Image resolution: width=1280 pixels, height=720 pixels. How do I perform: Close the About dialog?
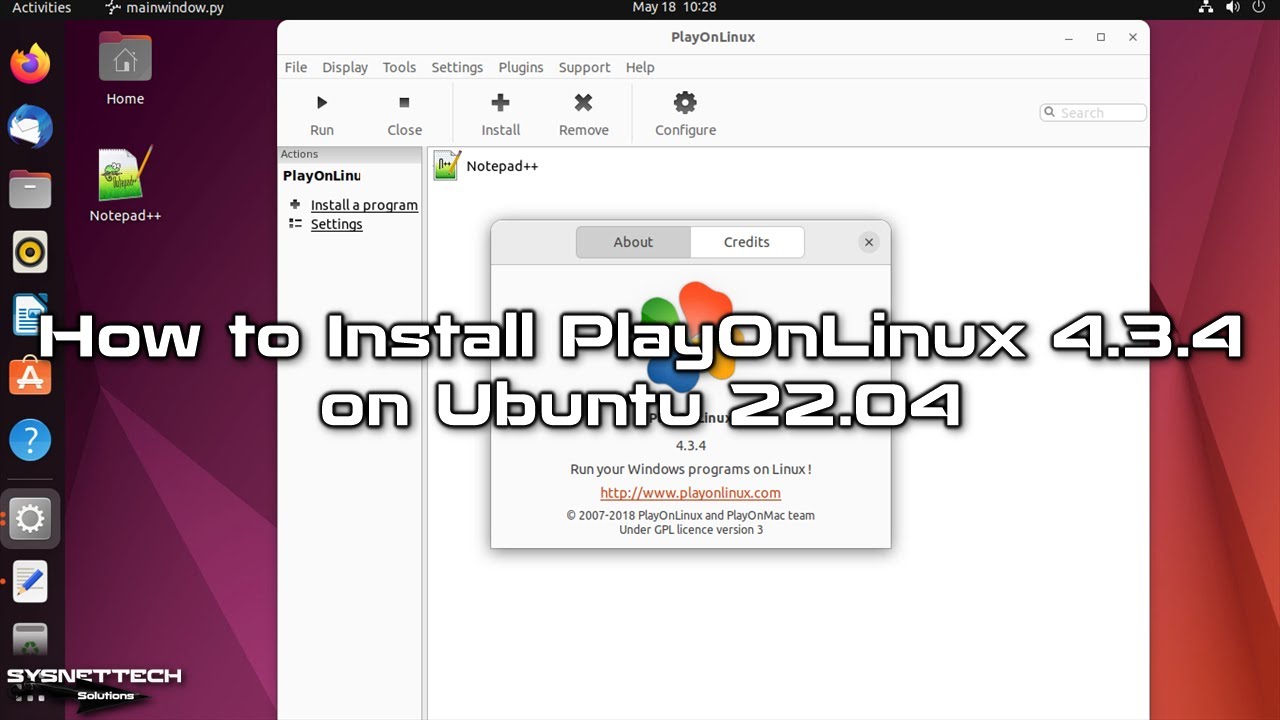click(869, 242)
